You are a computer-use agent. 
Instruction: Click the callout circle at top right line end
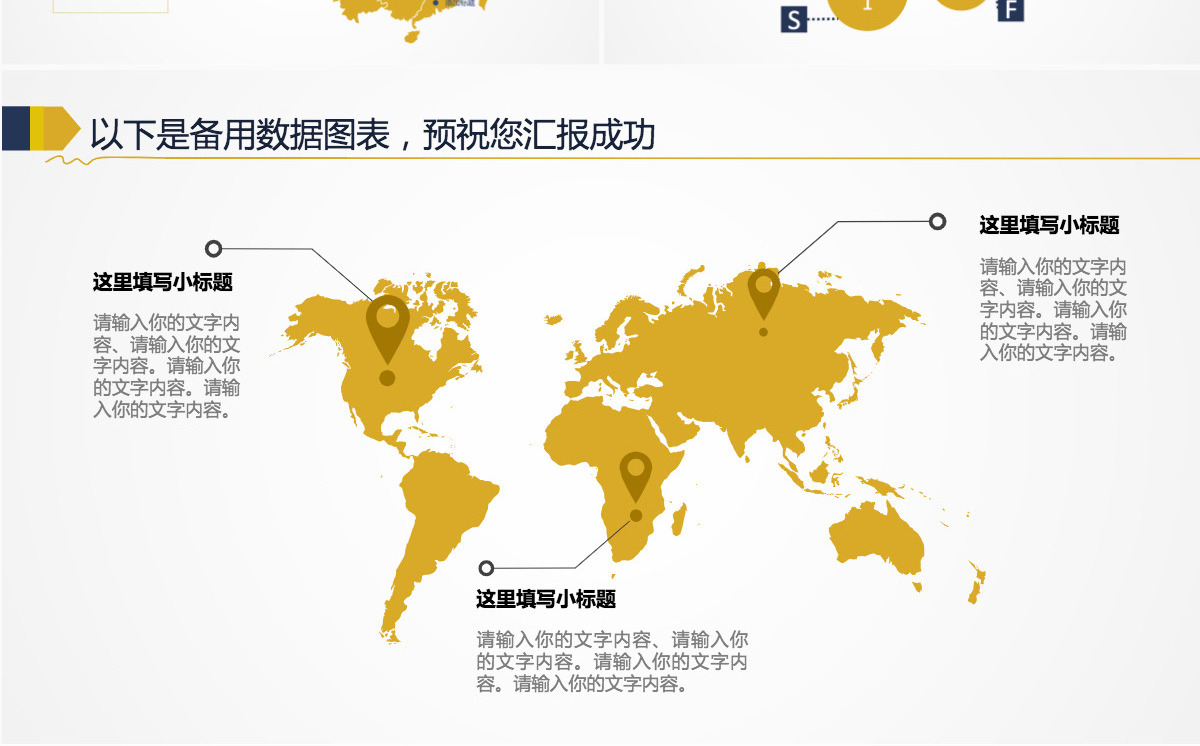pos(937,221)
